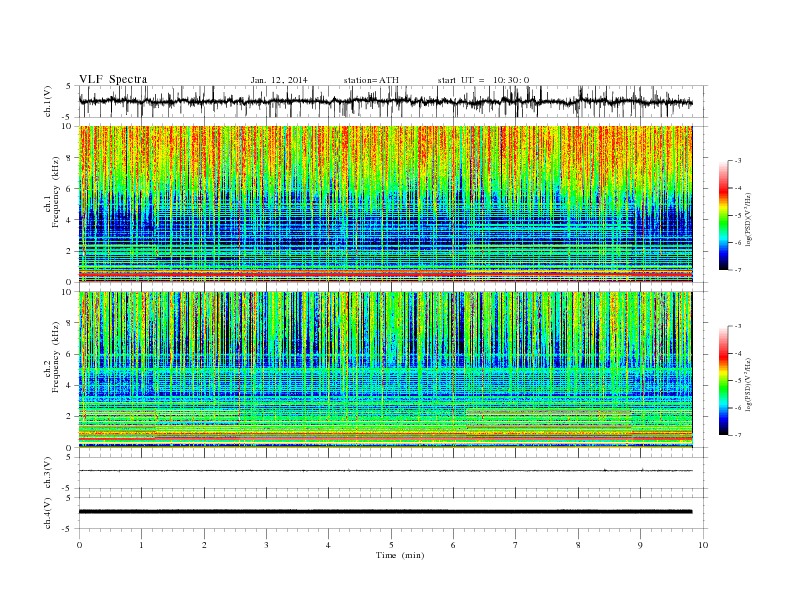Click the "ch.3(V)" axis label

click(x=47, y=473)
